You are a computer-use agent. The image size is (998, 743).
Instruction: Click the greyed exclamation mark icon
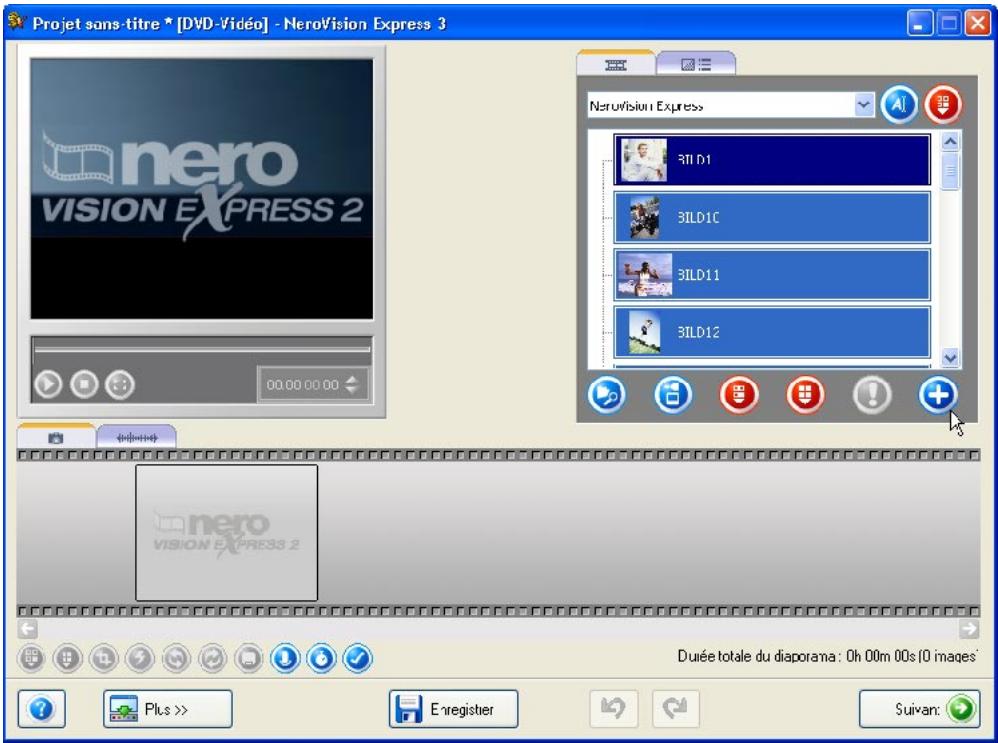click(872, 395)
